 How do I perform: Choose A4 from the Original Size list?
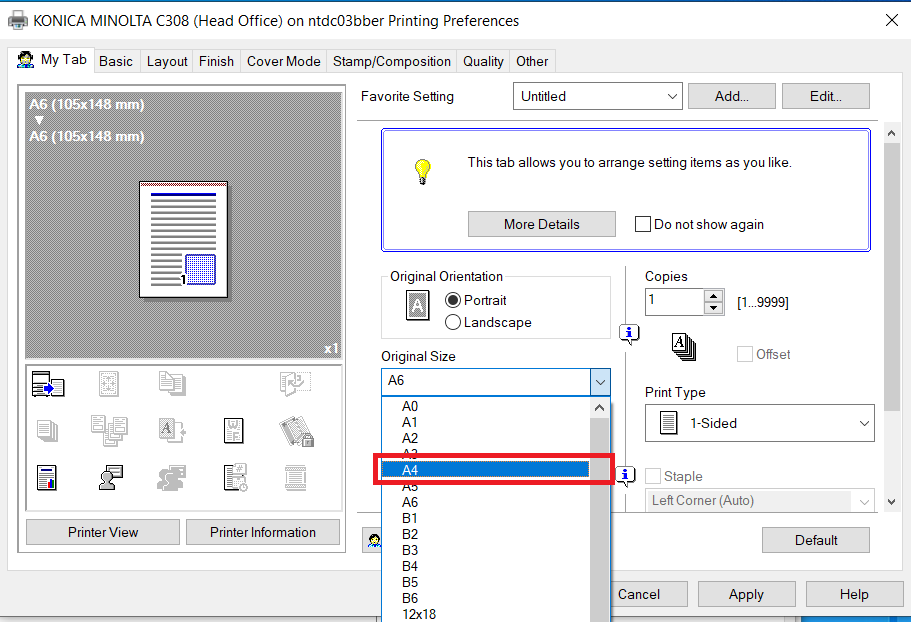coord(485,470)
